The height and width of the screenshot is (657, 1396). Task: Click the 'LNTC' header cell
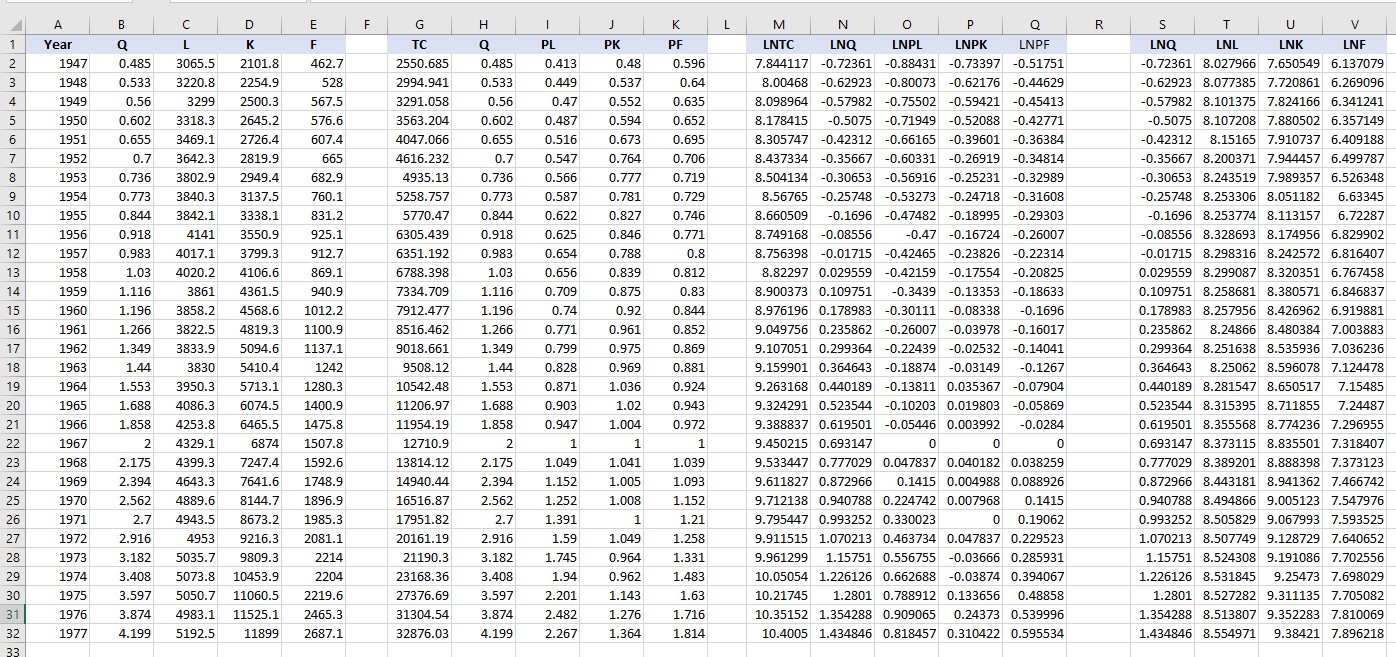[779, 44]
